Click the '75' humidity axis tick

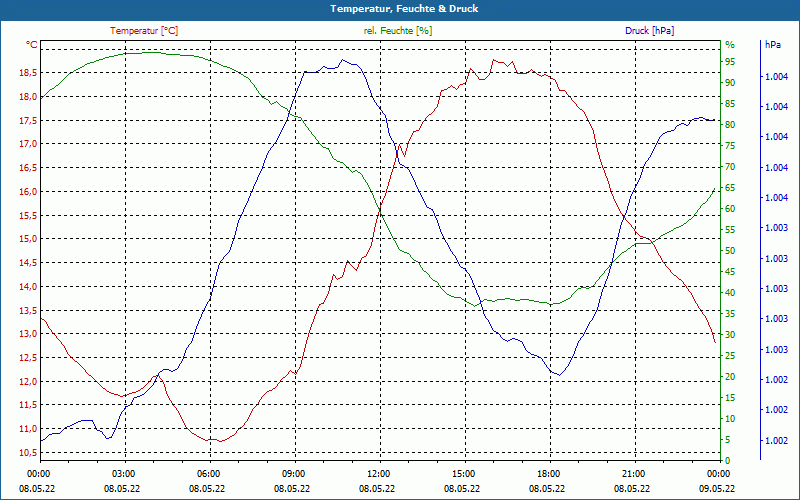point(730,146)
